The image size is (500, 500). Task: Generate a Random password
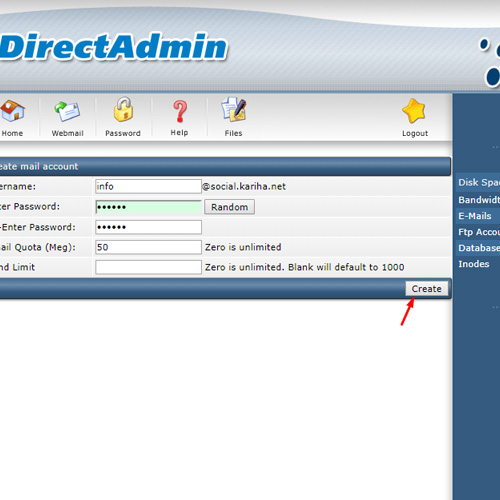[x=229, y=207]
